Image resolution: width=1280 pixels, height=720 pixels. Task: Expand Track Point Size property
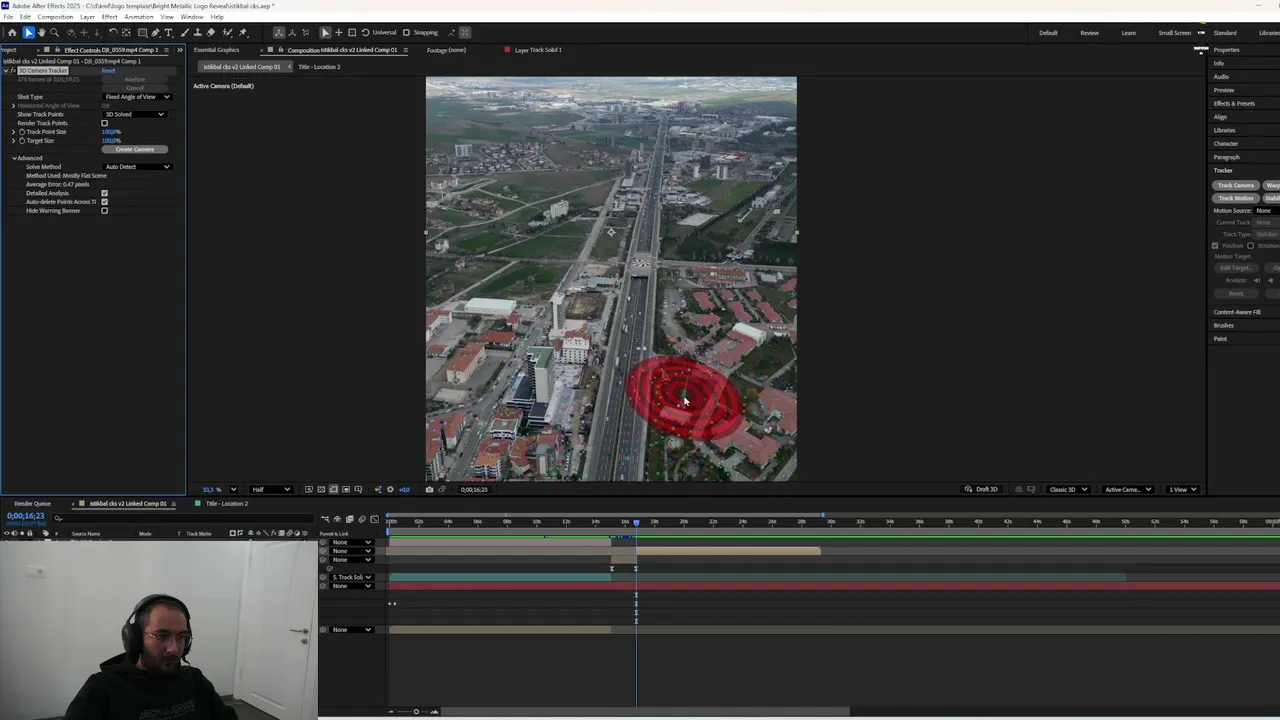(14, 132)
